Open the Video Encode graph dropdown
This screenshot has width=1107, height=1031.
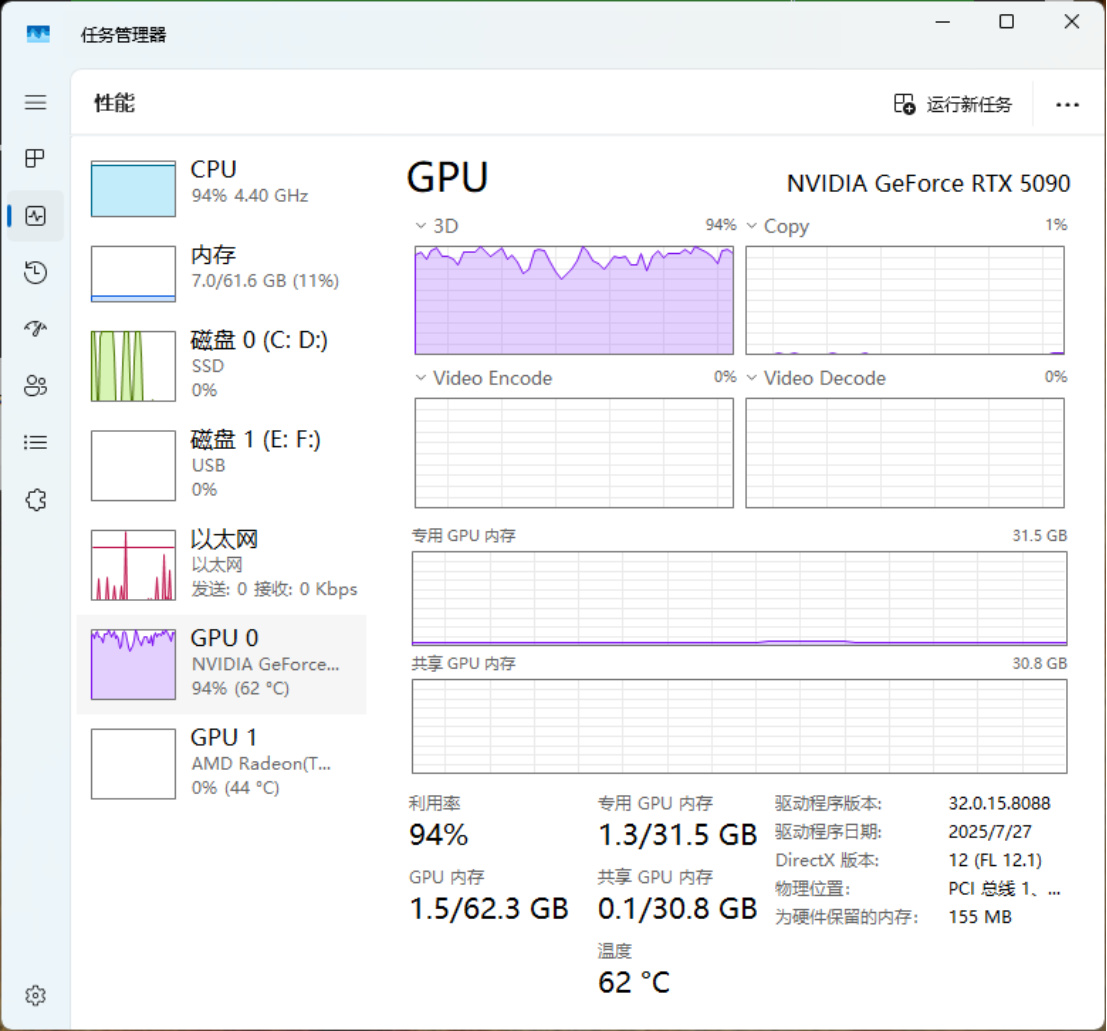click(x=420, y=379)
